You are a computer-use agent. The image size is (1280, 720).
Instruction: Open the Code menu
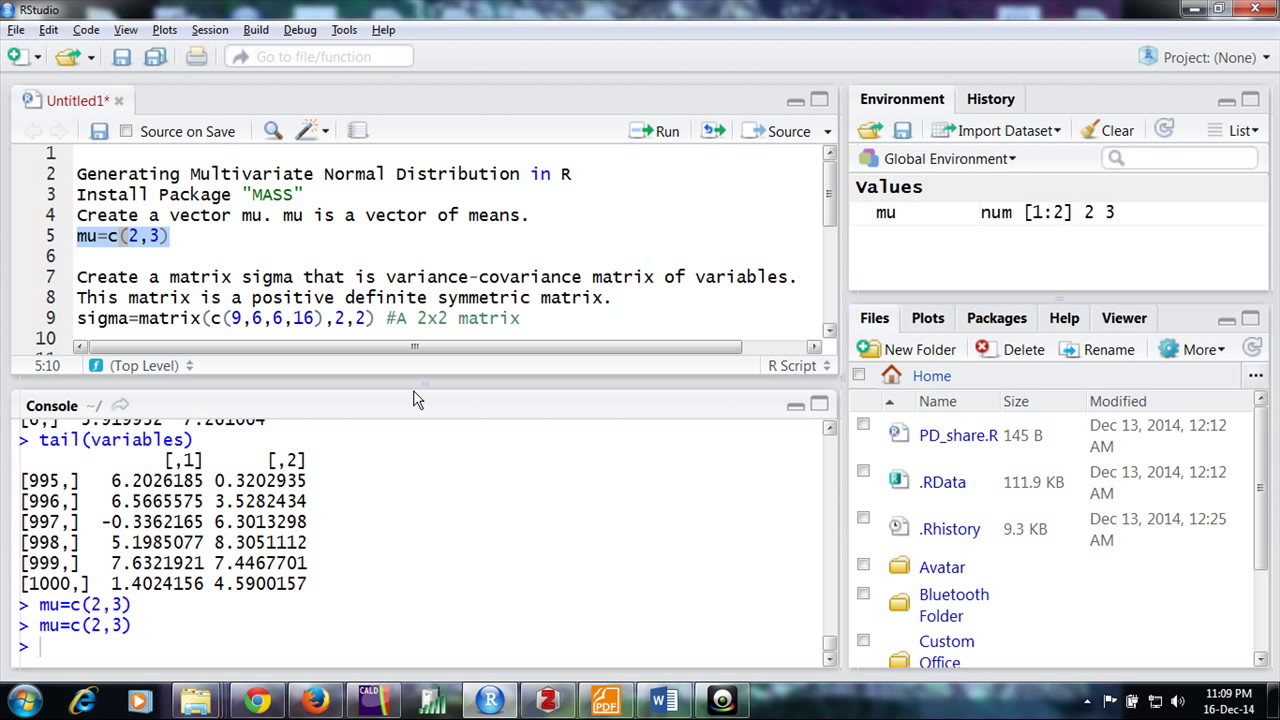[x=86, y=30]
